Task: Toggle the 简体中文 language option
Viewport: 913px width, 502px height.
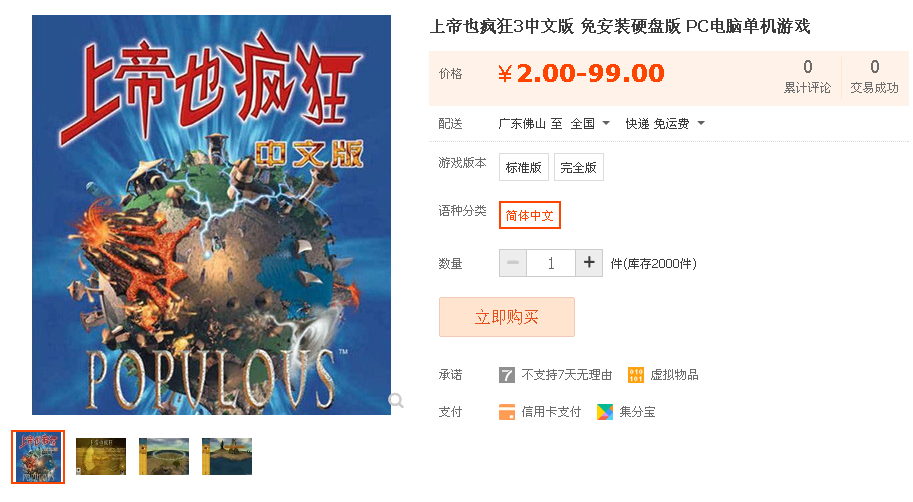Action: [529, 215]
